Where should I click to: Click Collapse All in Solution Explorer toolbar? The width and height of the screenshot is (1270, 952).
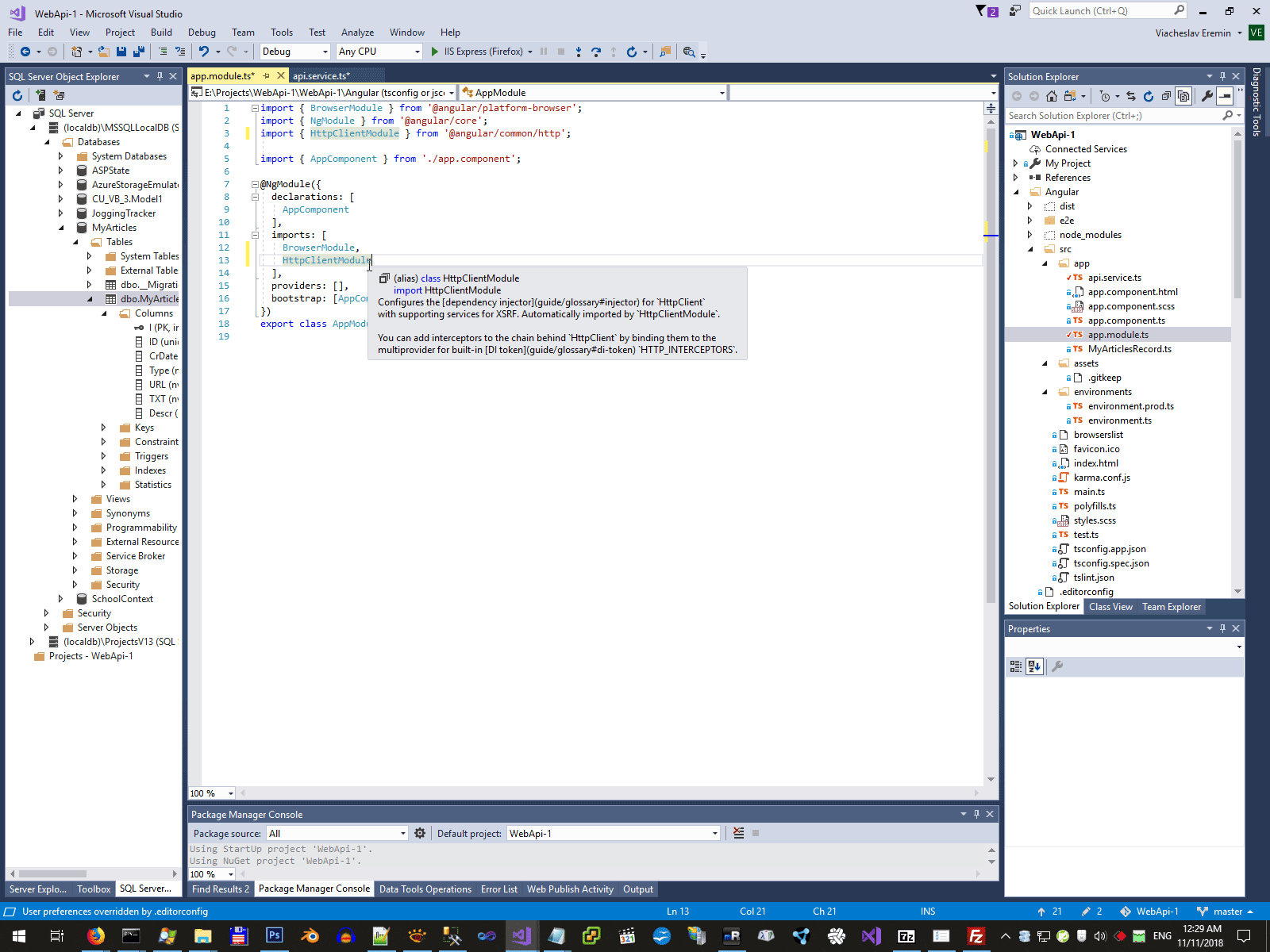tap(1166, 96)
